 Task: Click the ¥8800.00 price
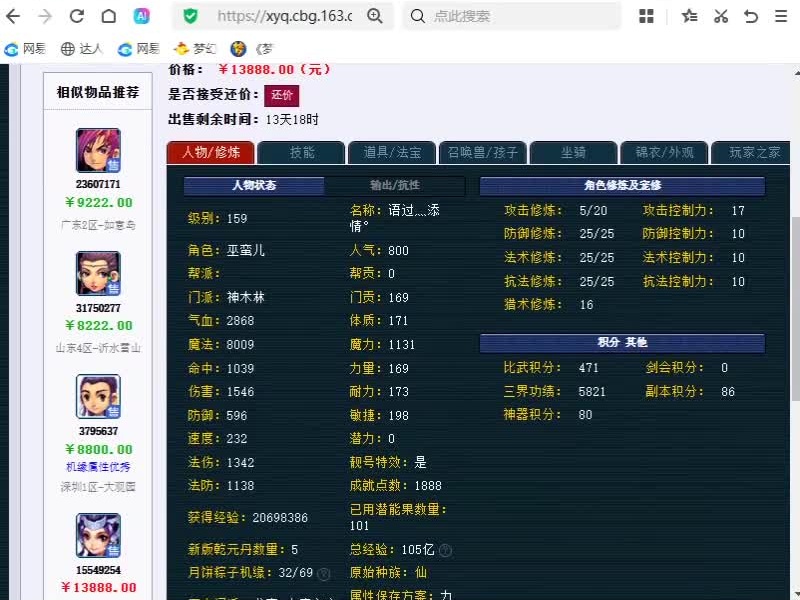pos(98,449)
